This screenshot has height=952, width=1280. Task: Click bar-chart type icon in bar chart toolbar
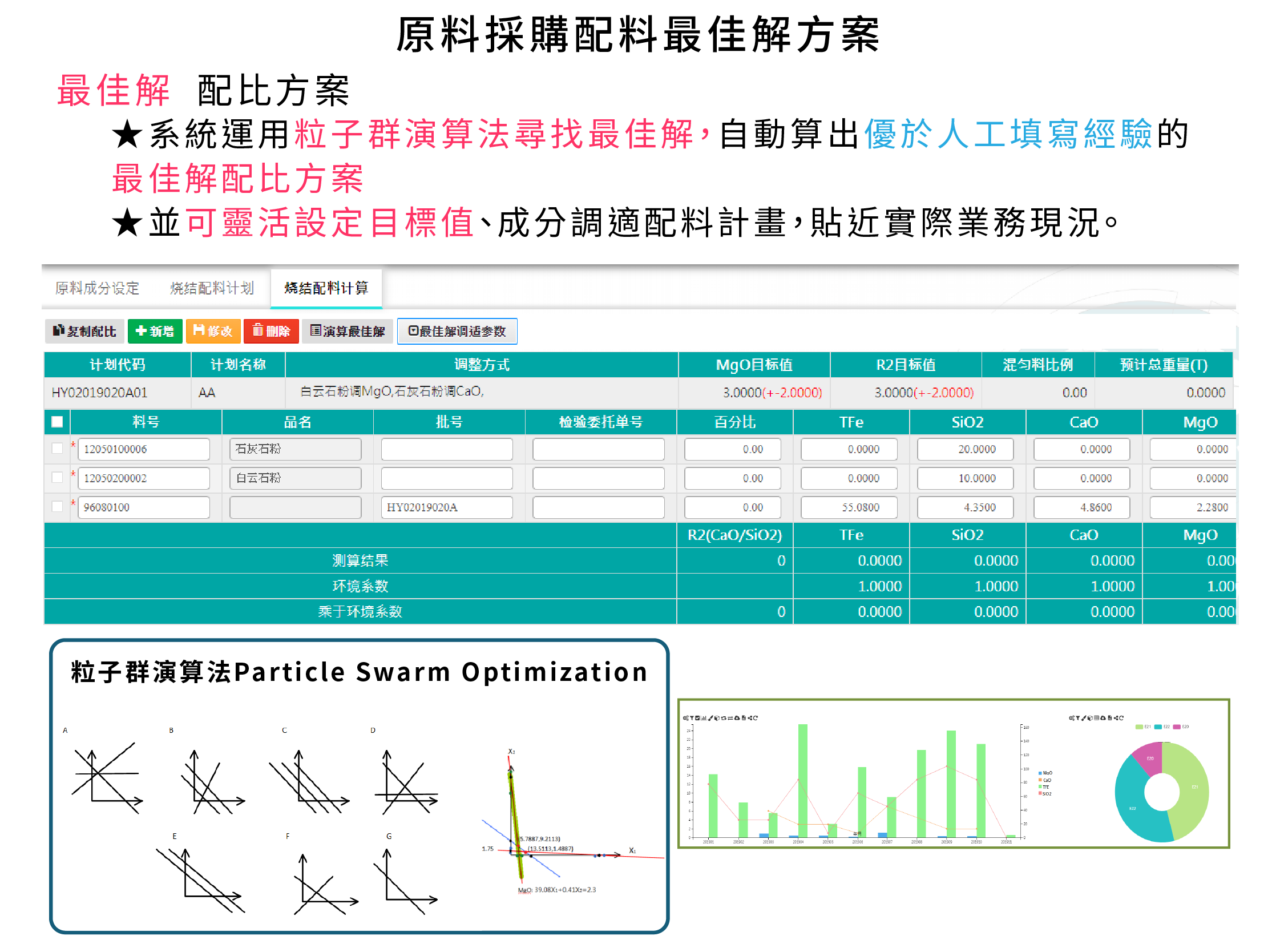pyautogui.click(x=704, y=718)
